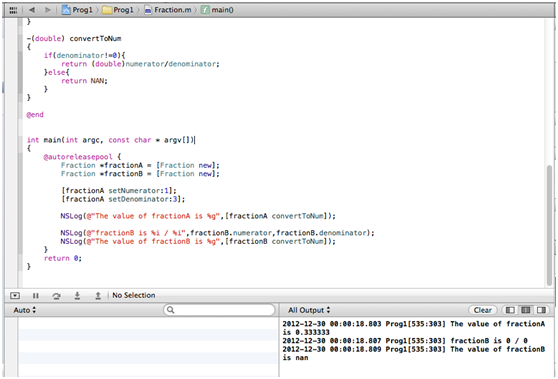The image size is (558, 379).
Task: Step out of the function
Action: tap(98, 295)
